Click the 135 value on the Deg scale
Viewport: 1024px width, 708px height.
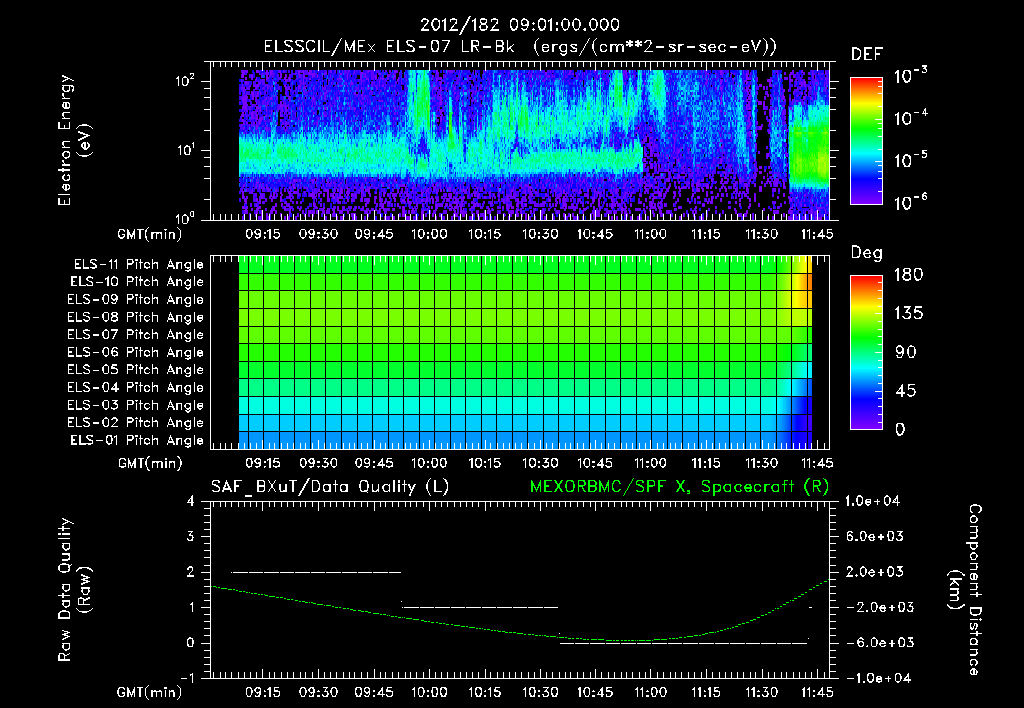coord(908,314)
